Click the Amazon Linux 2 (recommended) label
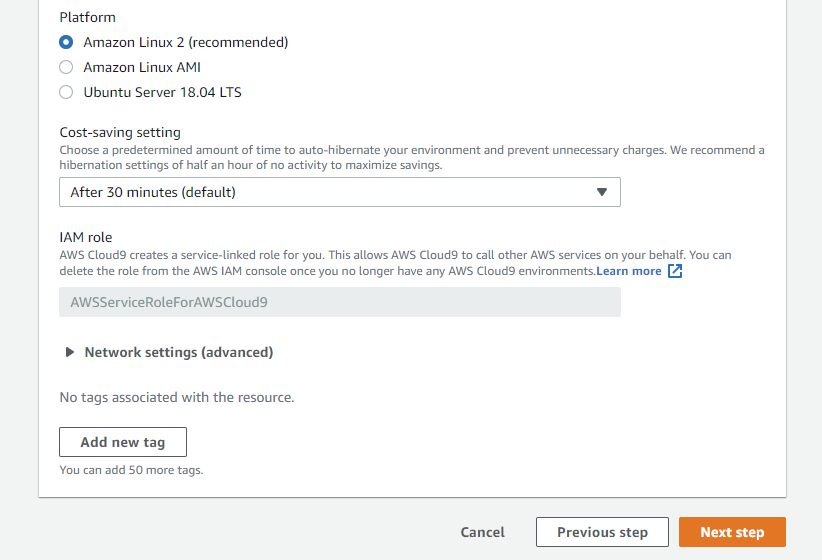This screenshot has width=822, height=560. [186, 42]
